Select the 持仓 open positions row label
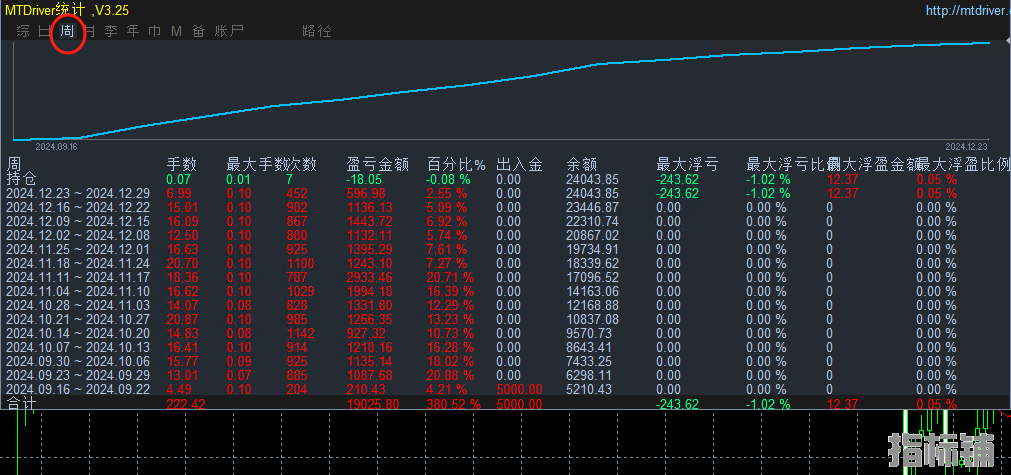Image resolution: width=1011 pixels, height=475 pixels. pos(21,179)
